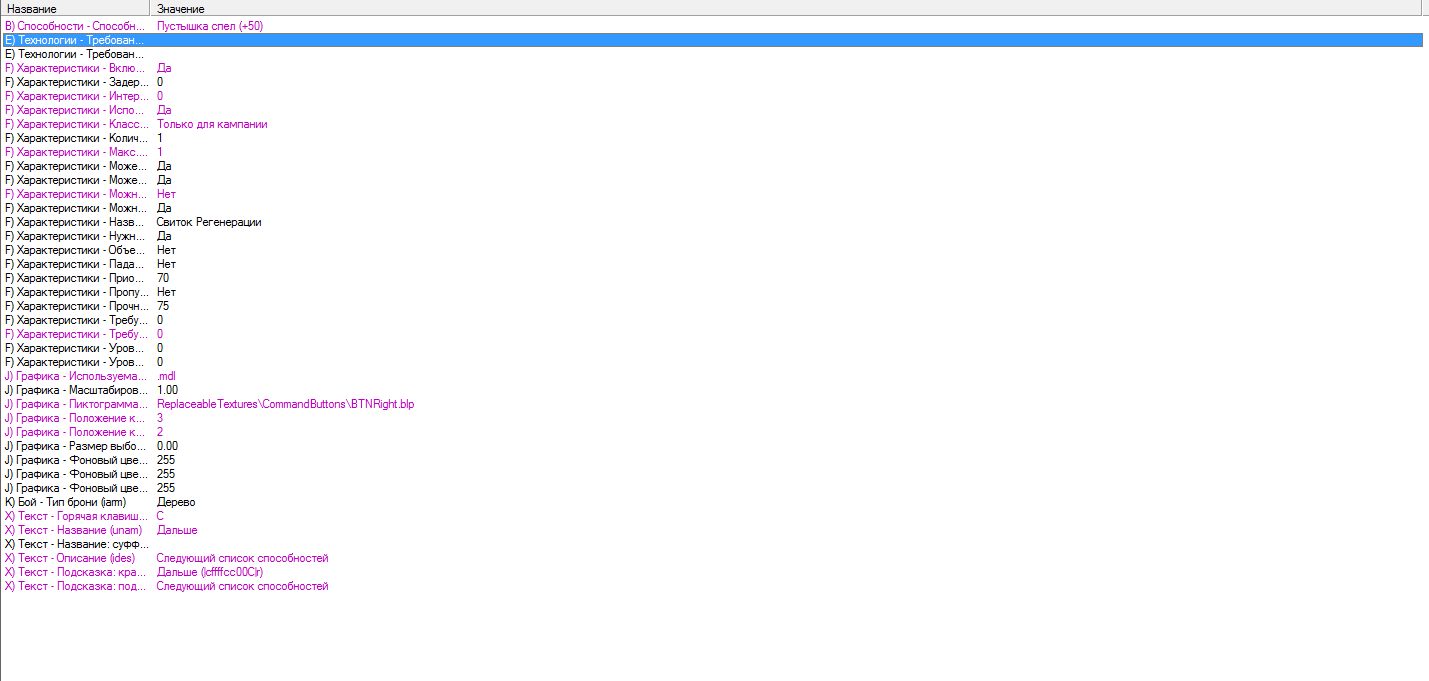Select the row valued Только для кампании
The width and height of the screenshot is (1429, 681).
[712, 124]
